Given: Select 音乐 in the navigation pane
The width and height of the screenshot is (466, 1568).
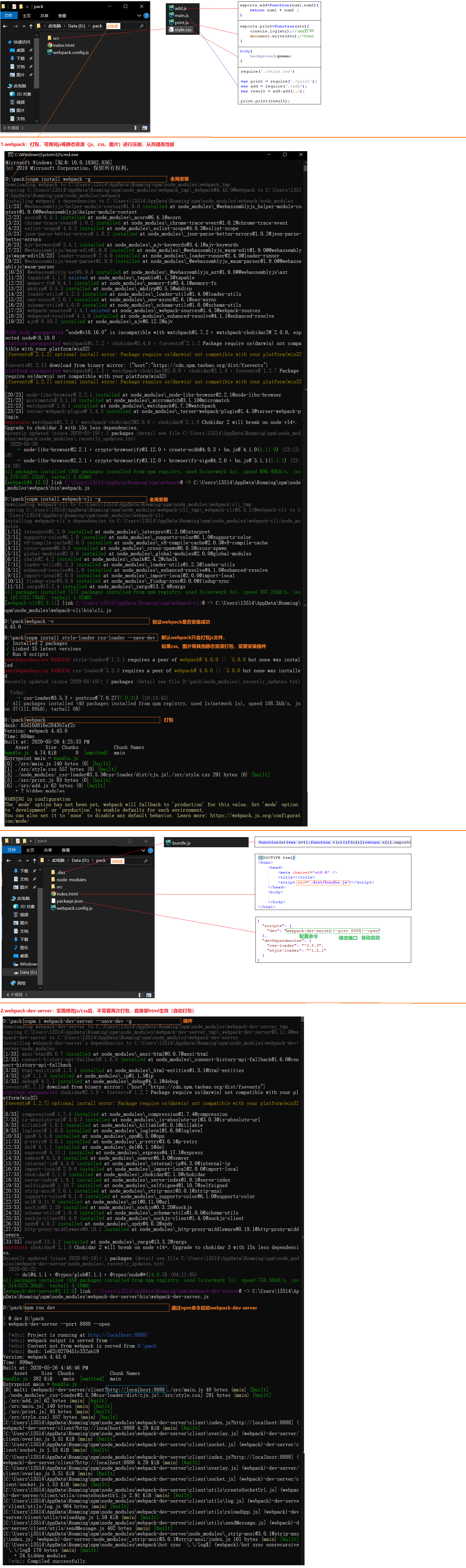Looking at the screenshot, I should pos(24,948).
